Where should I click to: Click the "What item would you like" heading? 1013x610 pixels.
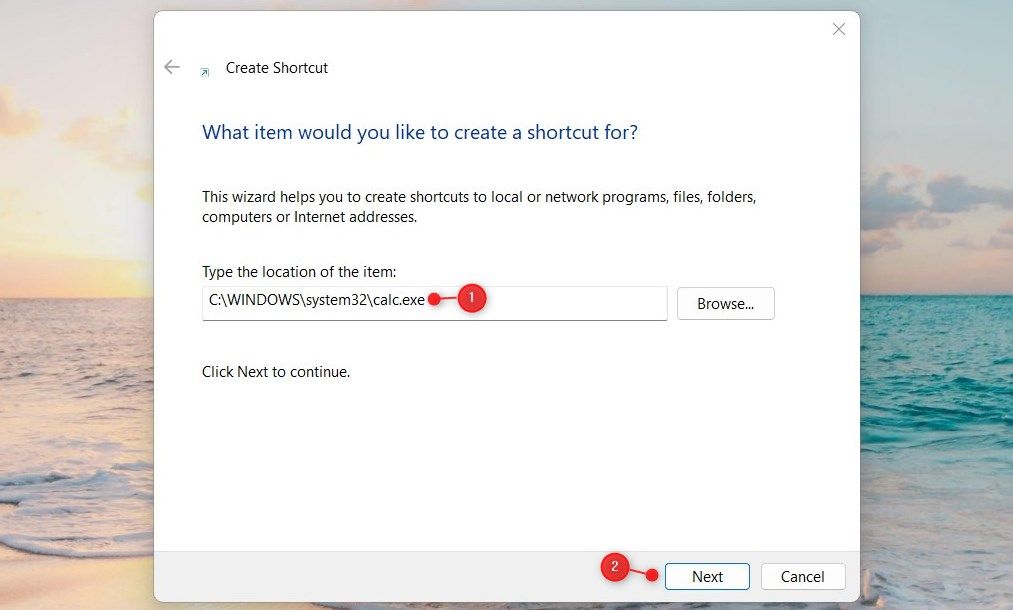tap(420, 132)
